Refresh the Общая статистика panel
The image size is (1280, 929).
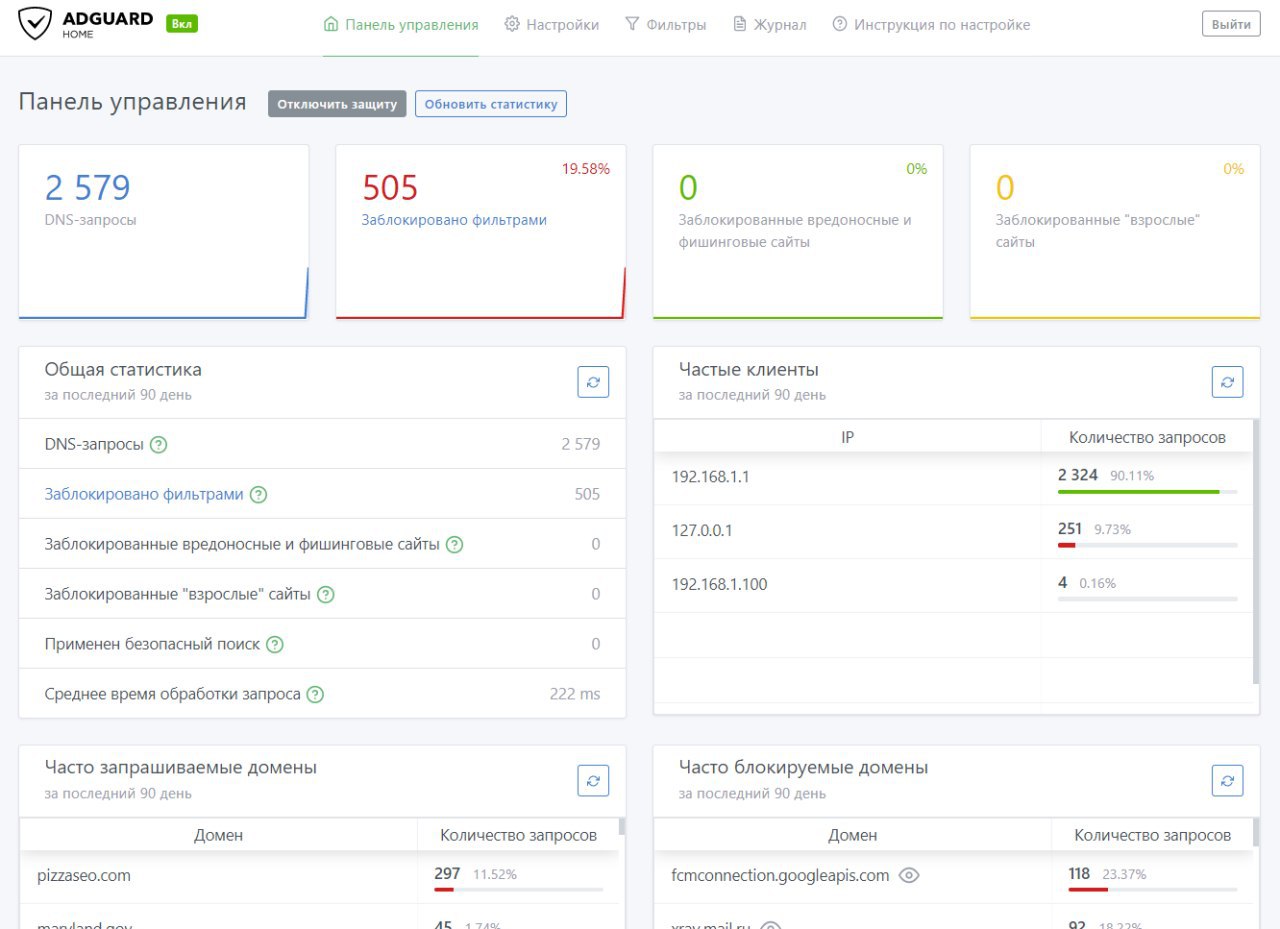click(593, 382)
